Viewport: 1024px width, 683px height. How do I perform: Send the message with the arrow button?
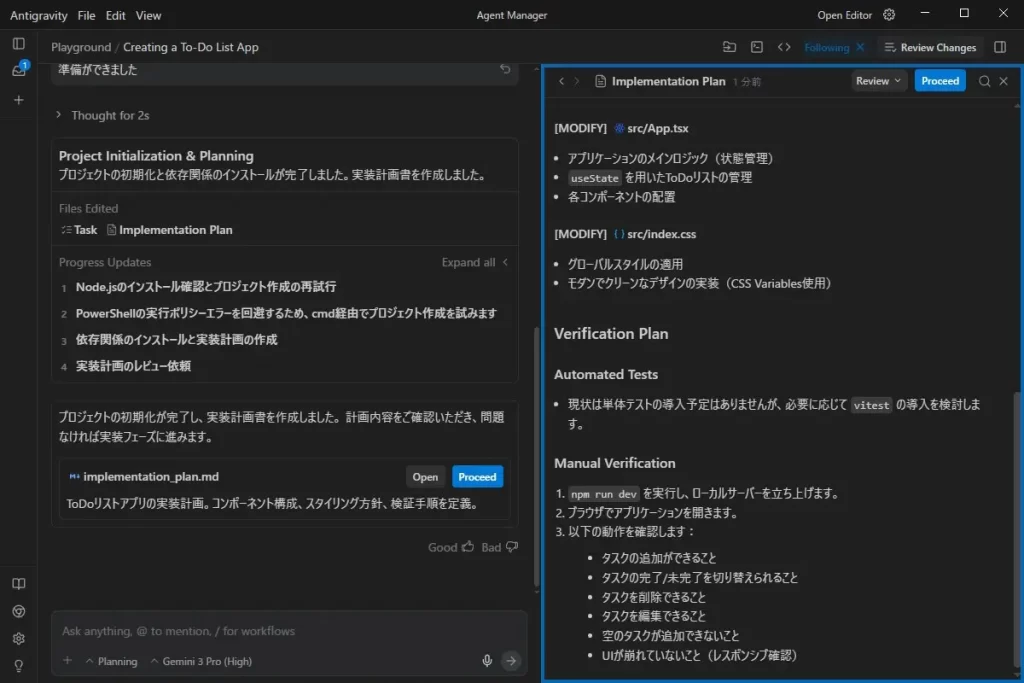[511, 661]
